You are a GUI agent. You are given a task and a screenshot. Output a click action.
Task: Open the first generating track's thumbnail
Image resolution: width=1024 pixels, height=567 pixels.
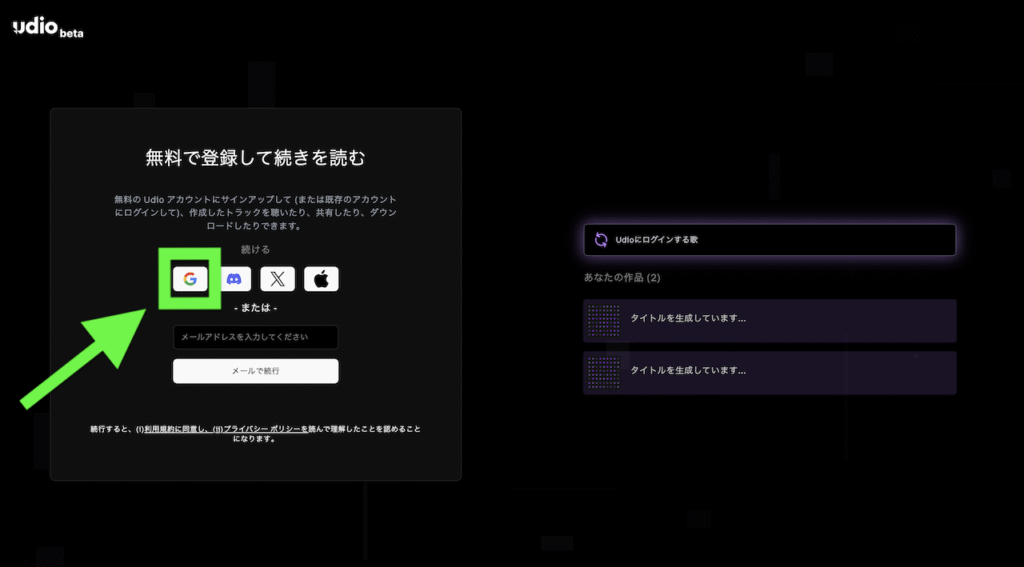pyautogui.click(x=603, y=319)
